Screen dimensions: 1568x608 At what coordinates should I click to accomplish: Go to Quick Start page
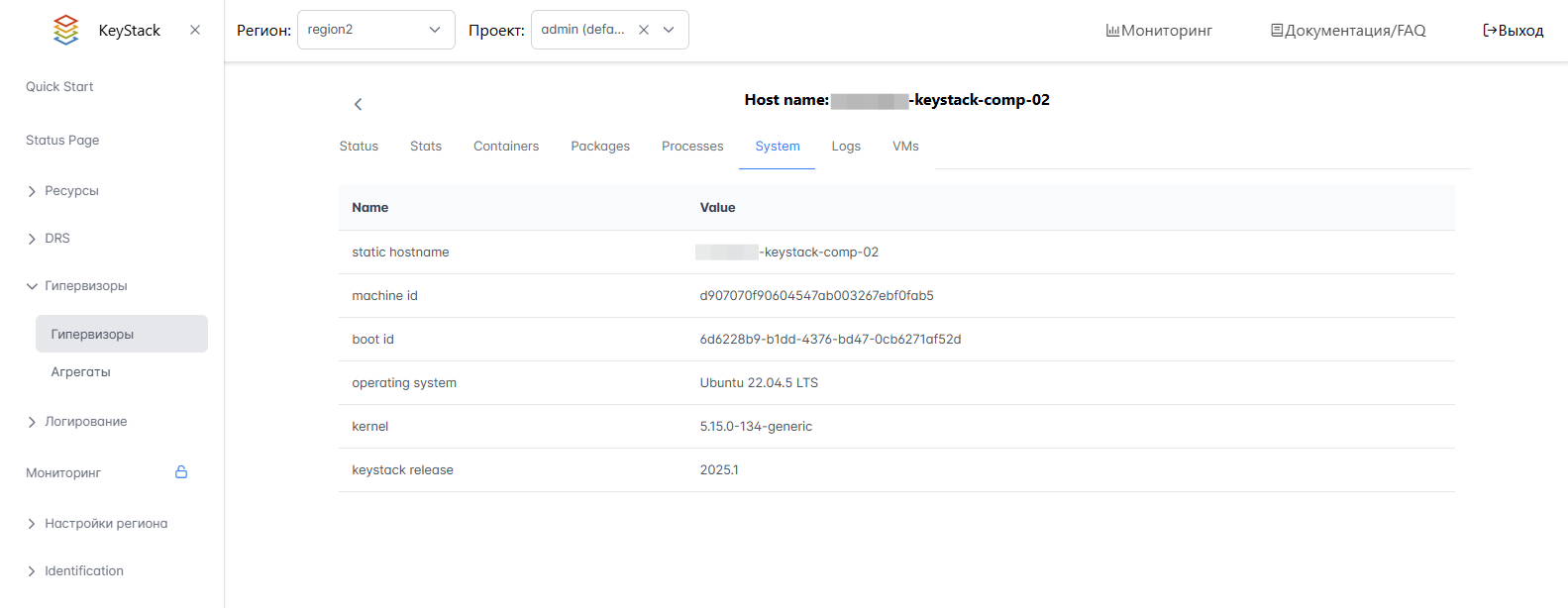(x=59, y=87)
